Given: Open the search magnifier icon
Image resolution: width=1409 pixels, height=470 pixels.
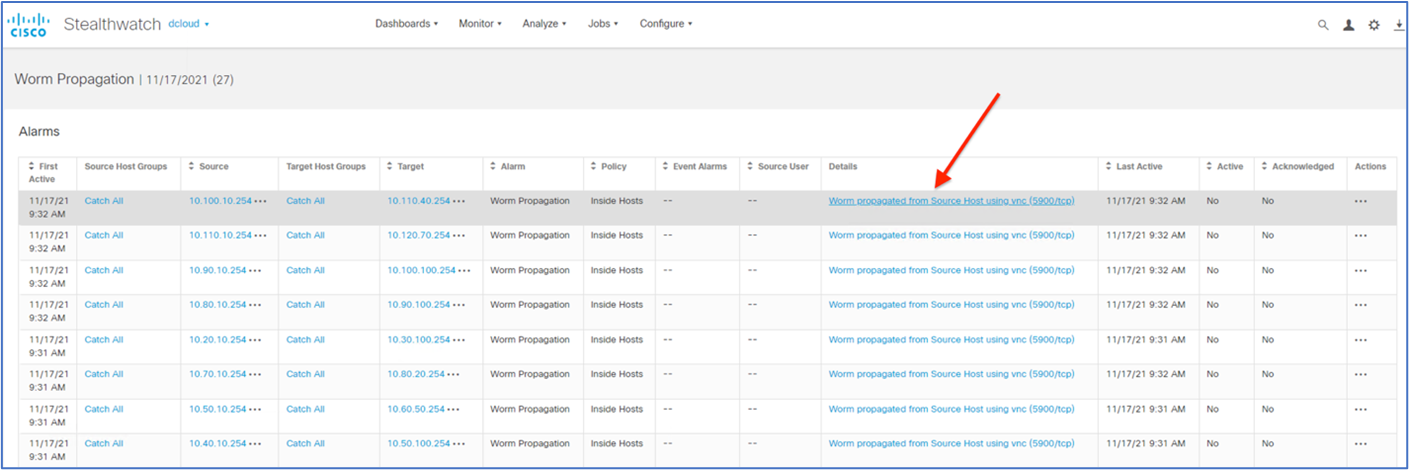Looking at the screenshot, I should [1324, 25].
